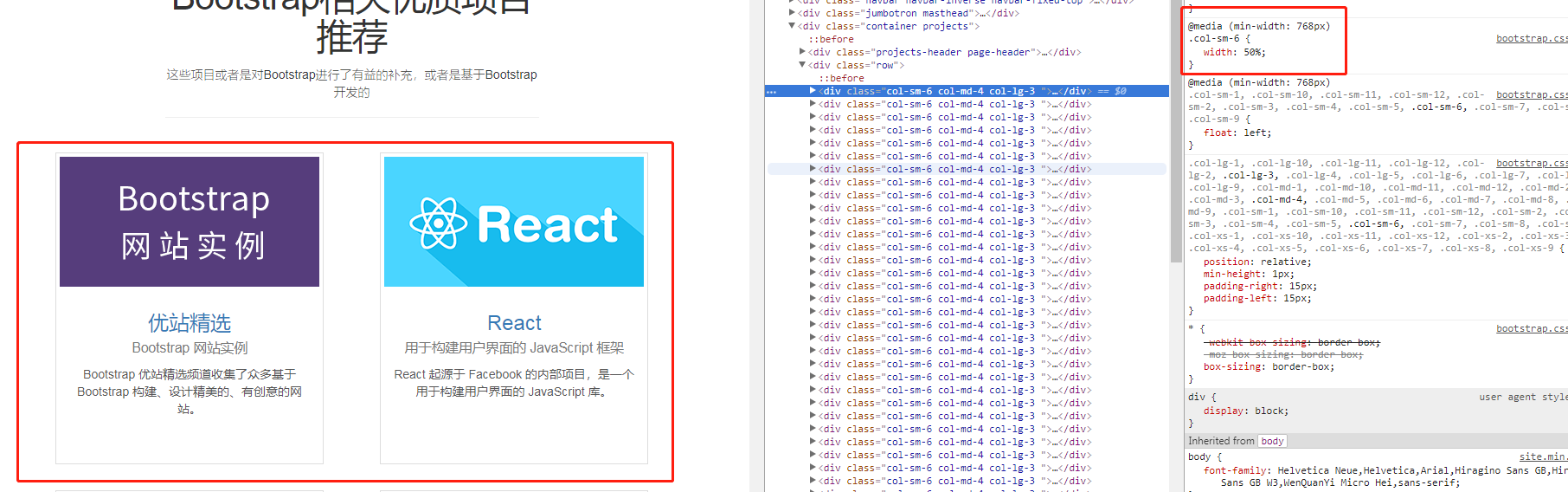Expand the jumbotron masthead div

pos(792,13)
